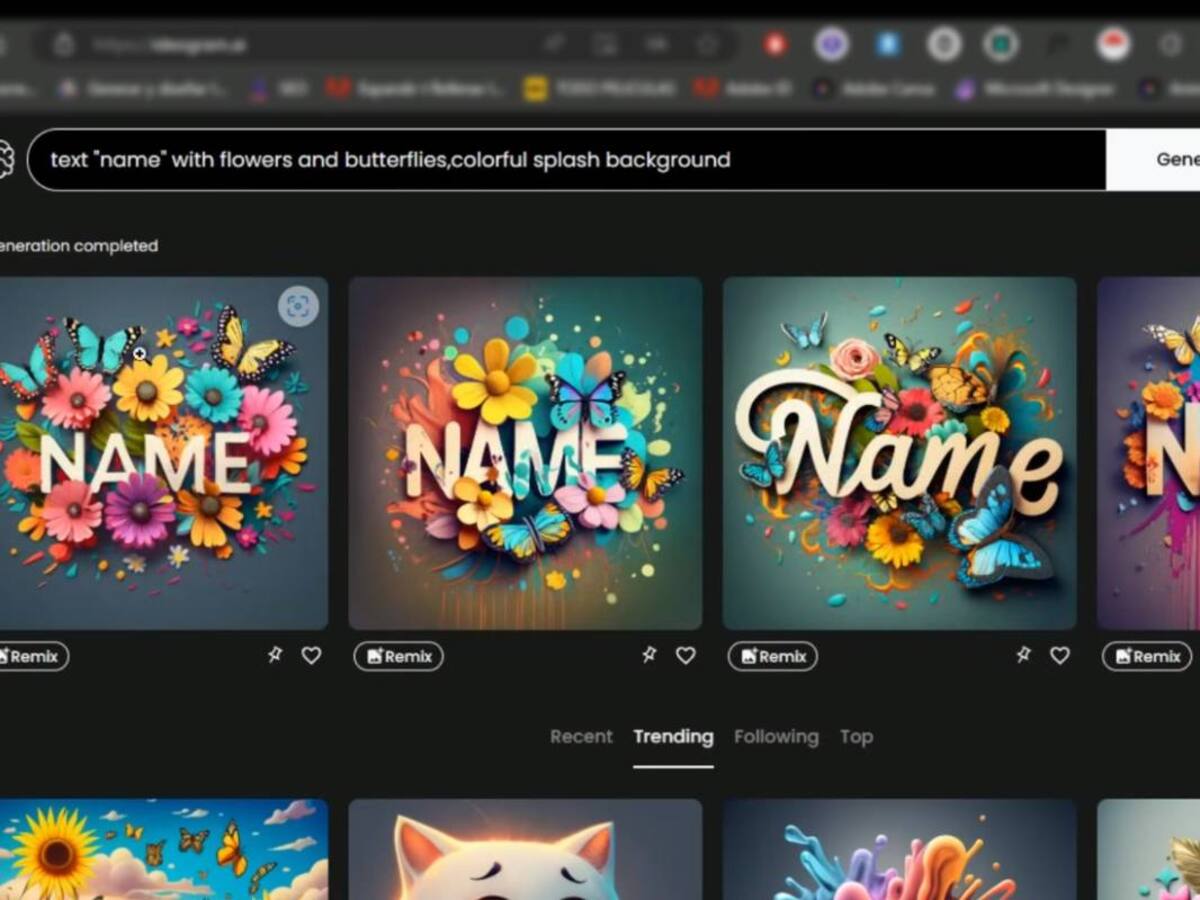Switch to the Recent tab
The width and height of the screenshot is (1200, 900).
pos(581,737)
